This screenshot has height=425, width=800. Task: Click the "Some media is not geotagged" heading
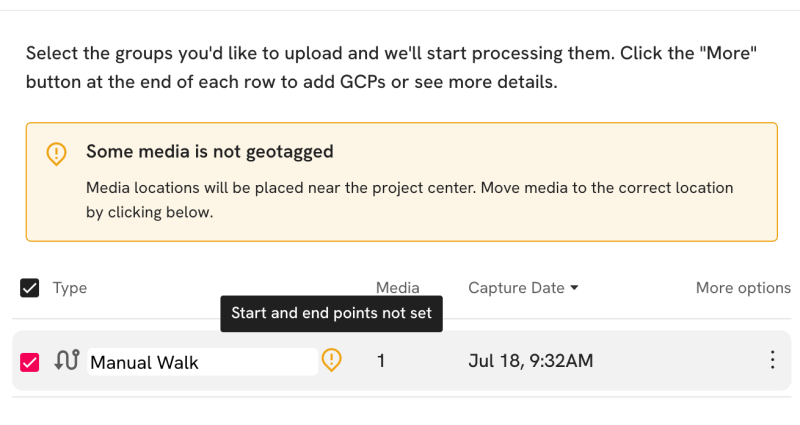click(210, 152)
